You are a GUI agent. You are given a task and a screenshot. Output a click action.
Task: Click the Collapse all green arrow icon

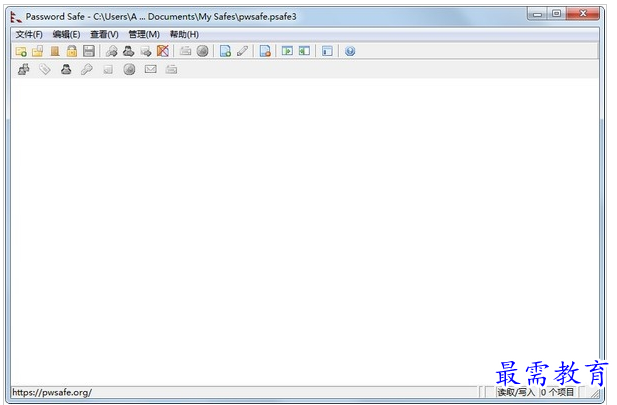point(304,51)
